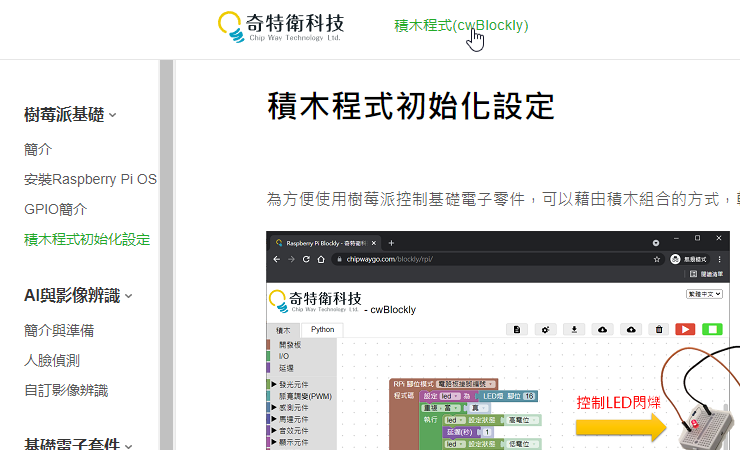Click the paragraph starting 為方便使用樹莓派
Viewport: 740px width, 450px height.
pyautogui.click(x=503, y=199)
